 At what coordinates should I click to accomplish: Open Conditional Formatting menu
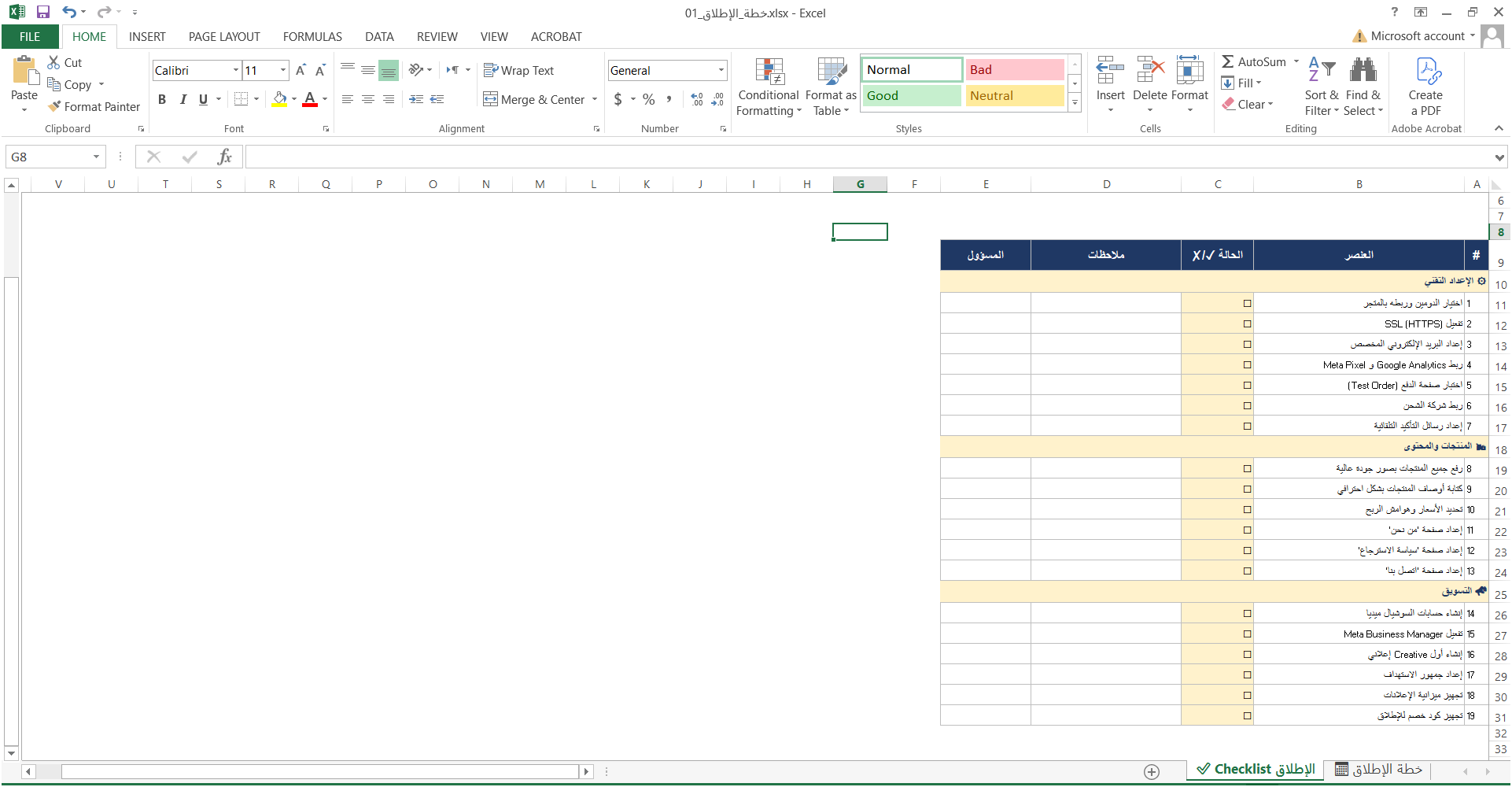tap(769, 87)
